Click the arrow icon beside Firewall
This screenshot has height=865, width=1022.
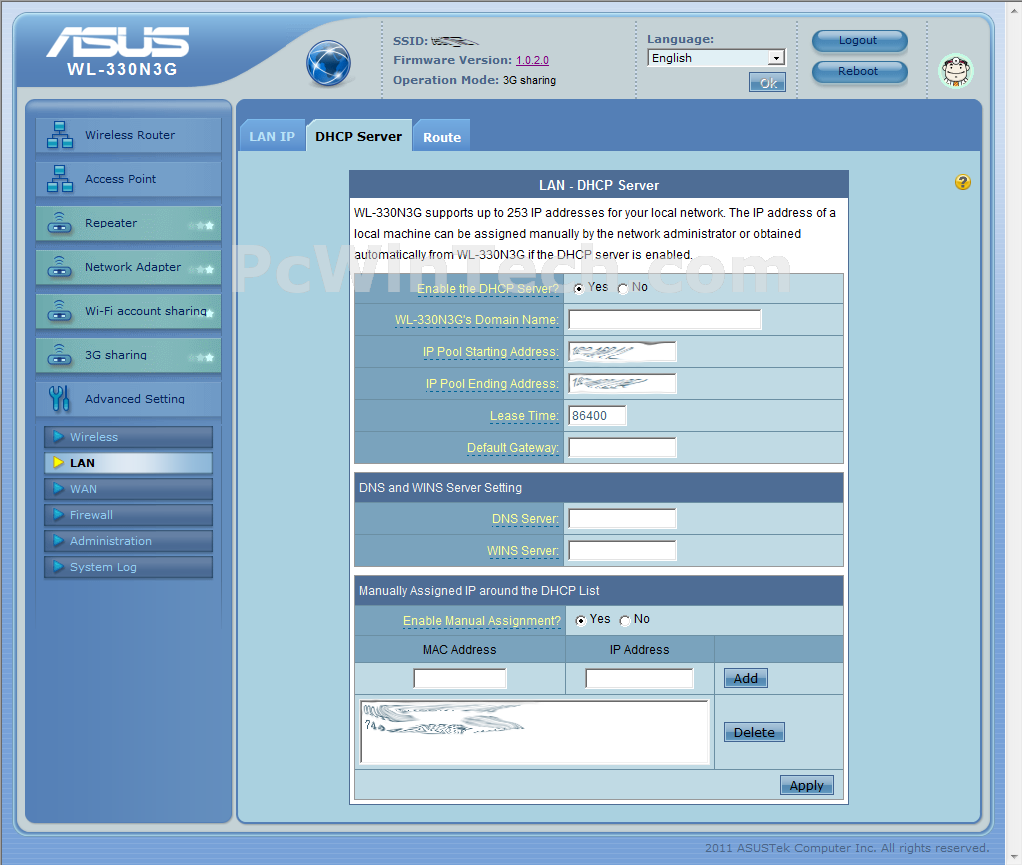tap(59, 514)
